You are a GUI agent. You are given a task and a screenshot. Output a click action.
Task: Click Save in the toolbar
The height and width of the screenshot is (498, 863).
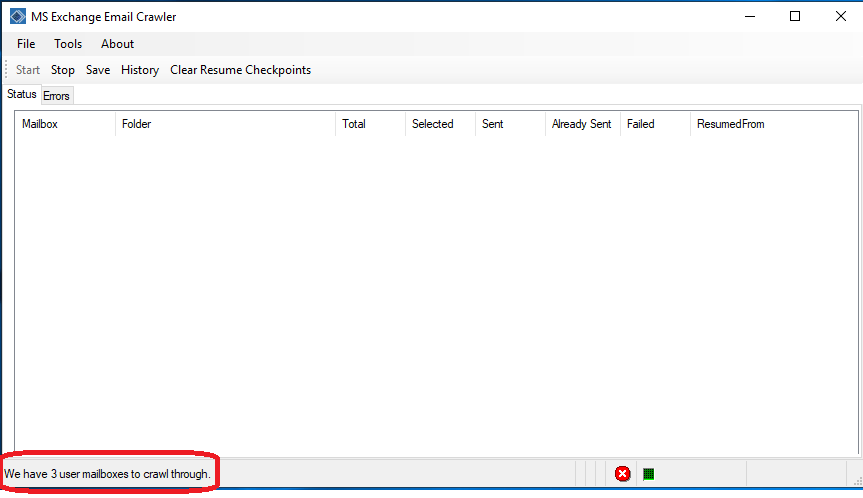[x=98, y=70]
